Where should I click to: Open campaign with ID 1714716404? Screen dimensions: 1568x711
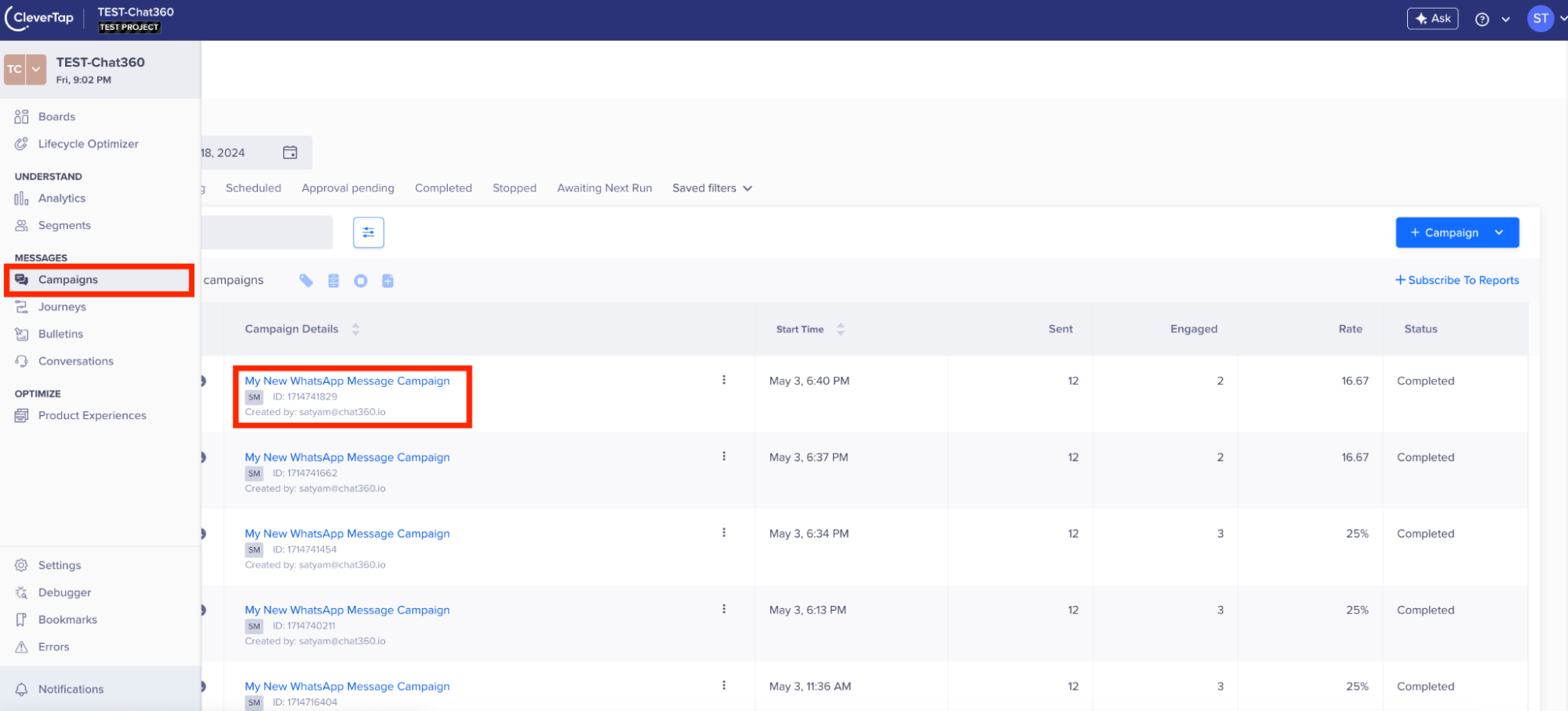click(x=347, y=686)
